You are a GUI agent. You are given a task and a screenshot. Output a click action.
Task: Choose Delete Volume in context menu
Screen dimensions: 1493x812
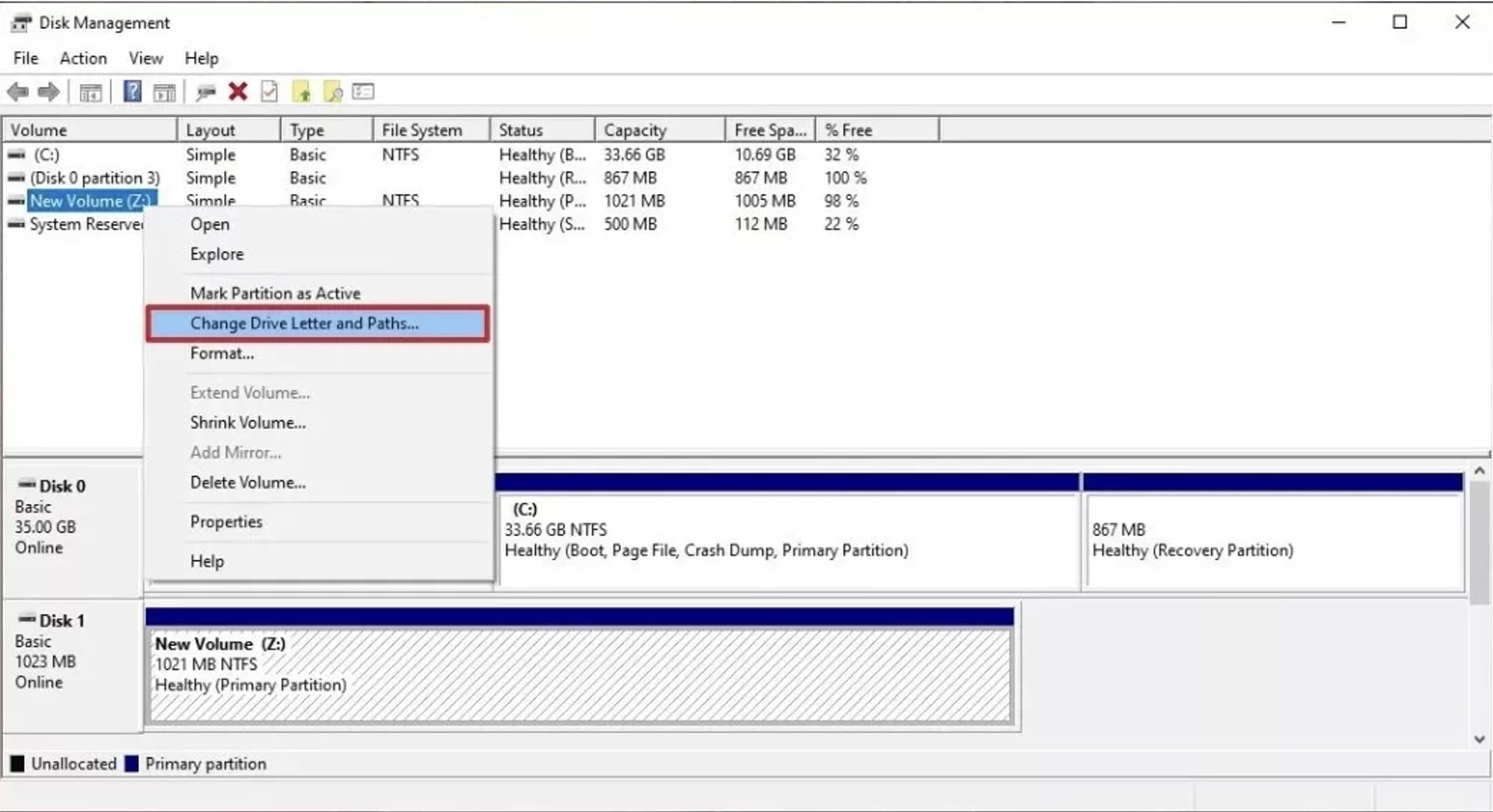pyautogui.click(x=248, y=482)
